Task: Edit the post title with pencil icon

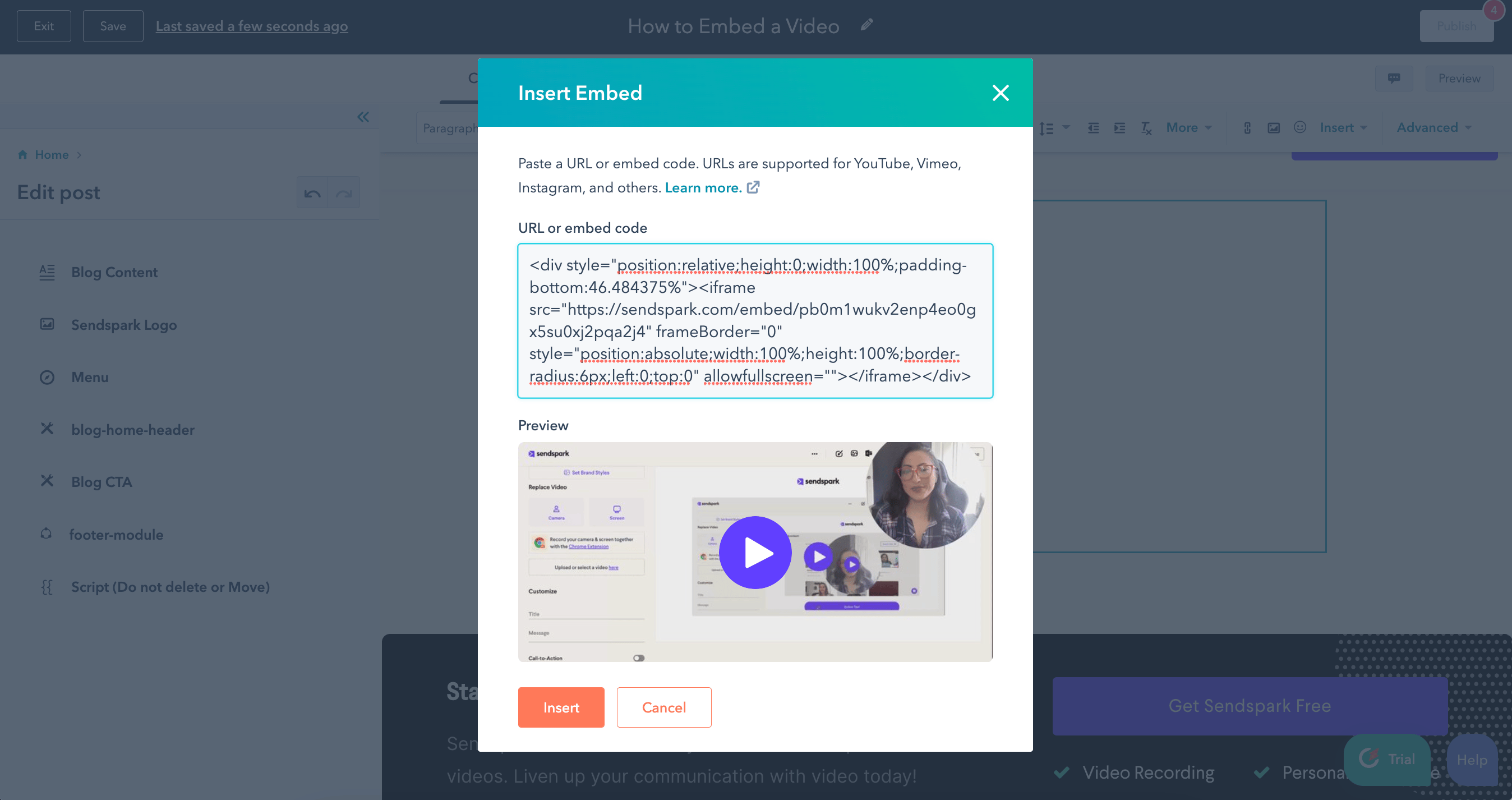Action: pyautogui.click(x=867, y=25)
